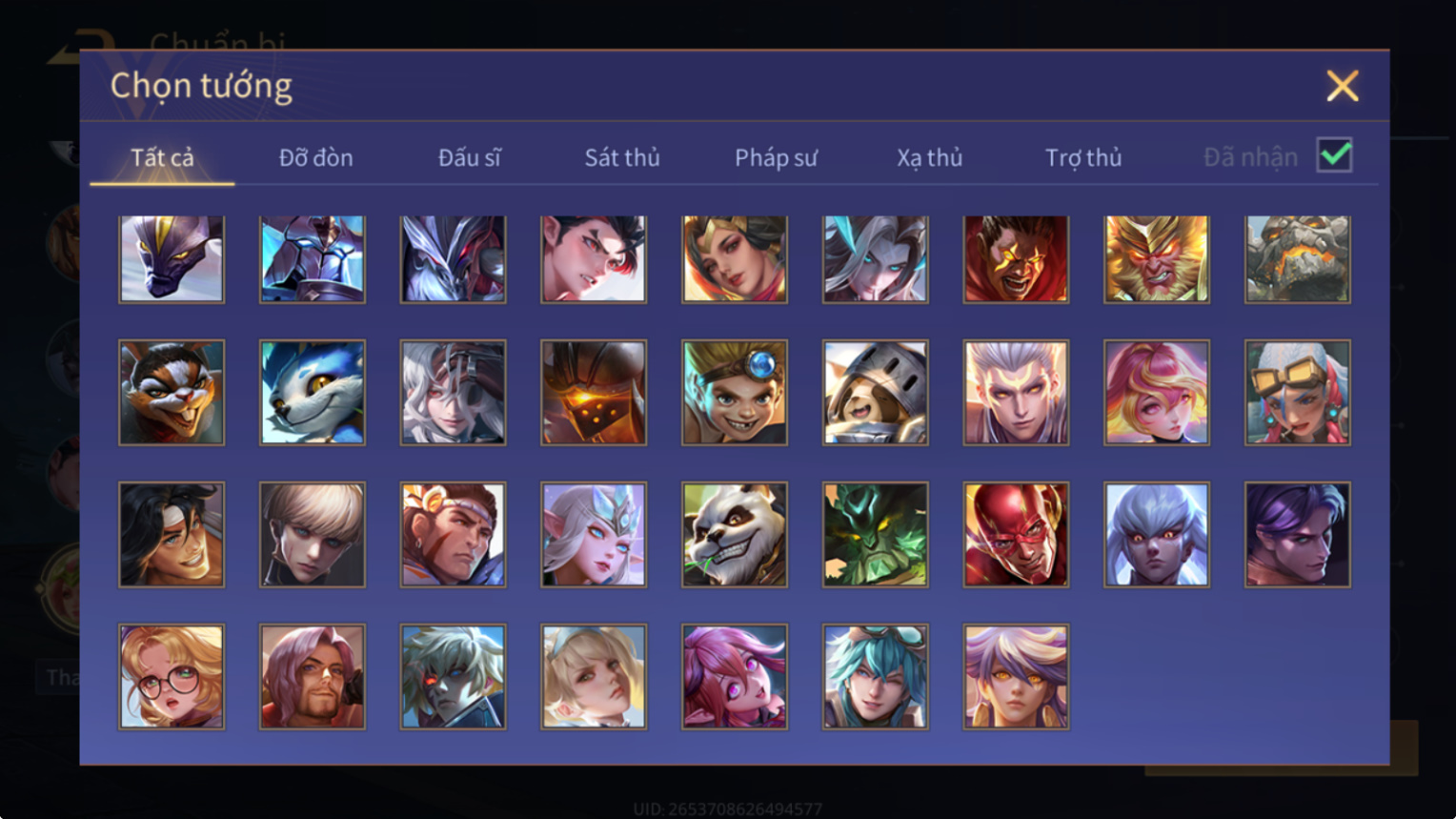1456x819 pixels.
Task: Open the Xạ thủ tab
Action: click(929, 157)
